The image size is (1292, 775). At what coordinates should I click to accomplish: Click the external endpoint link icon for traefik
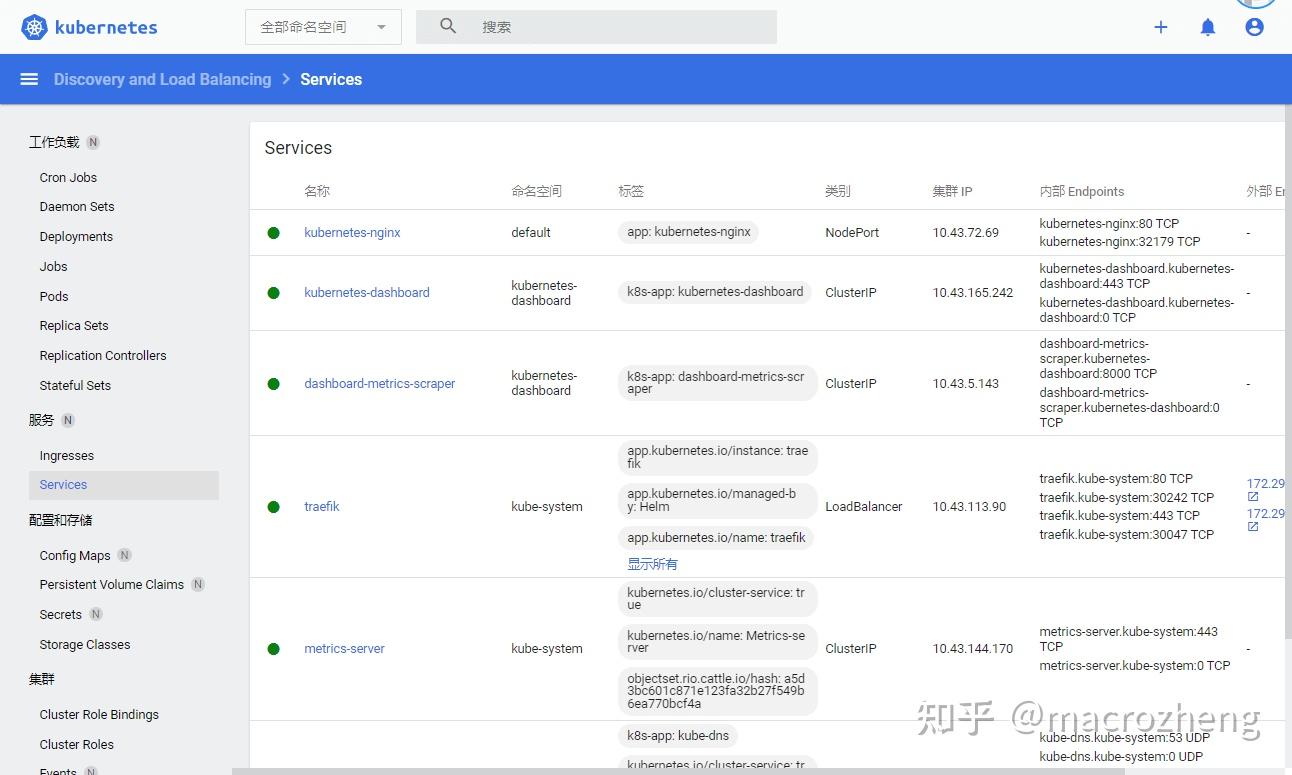pyautogui.click(x=1253, y=495)
